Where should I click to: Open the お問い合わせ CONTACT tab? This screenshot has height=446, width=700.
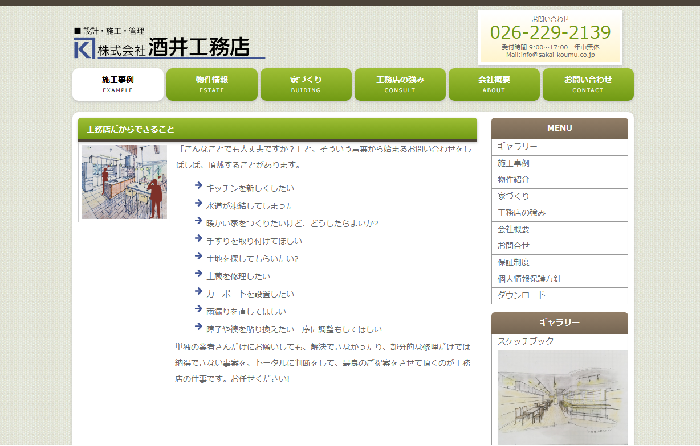[588, 84]
